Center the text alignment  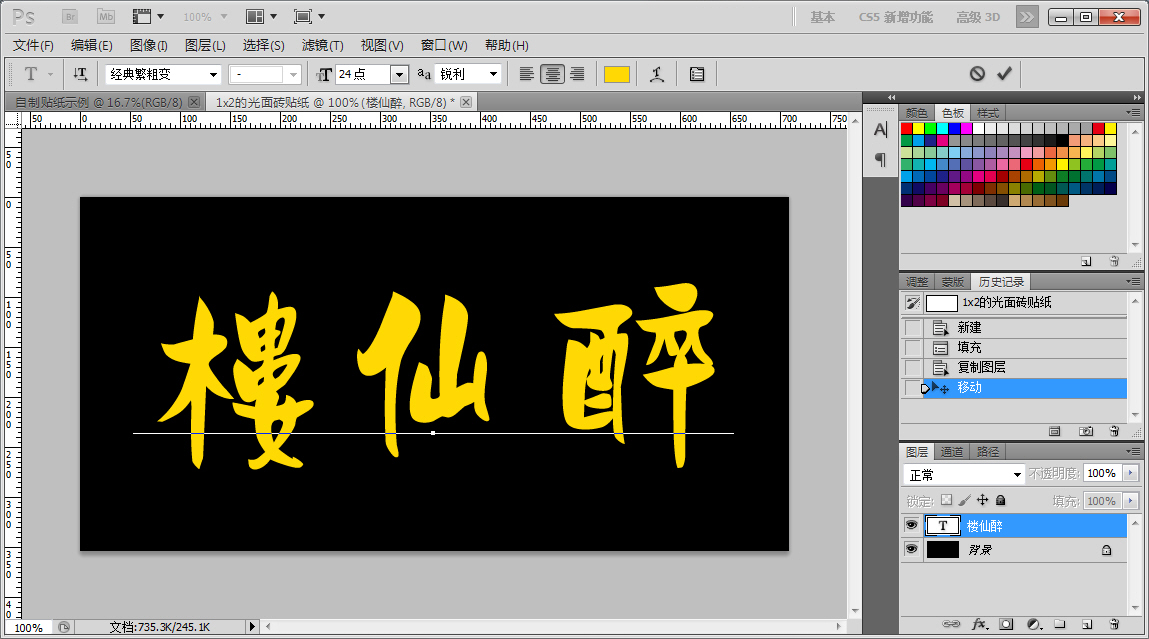[x=553, y=74]
